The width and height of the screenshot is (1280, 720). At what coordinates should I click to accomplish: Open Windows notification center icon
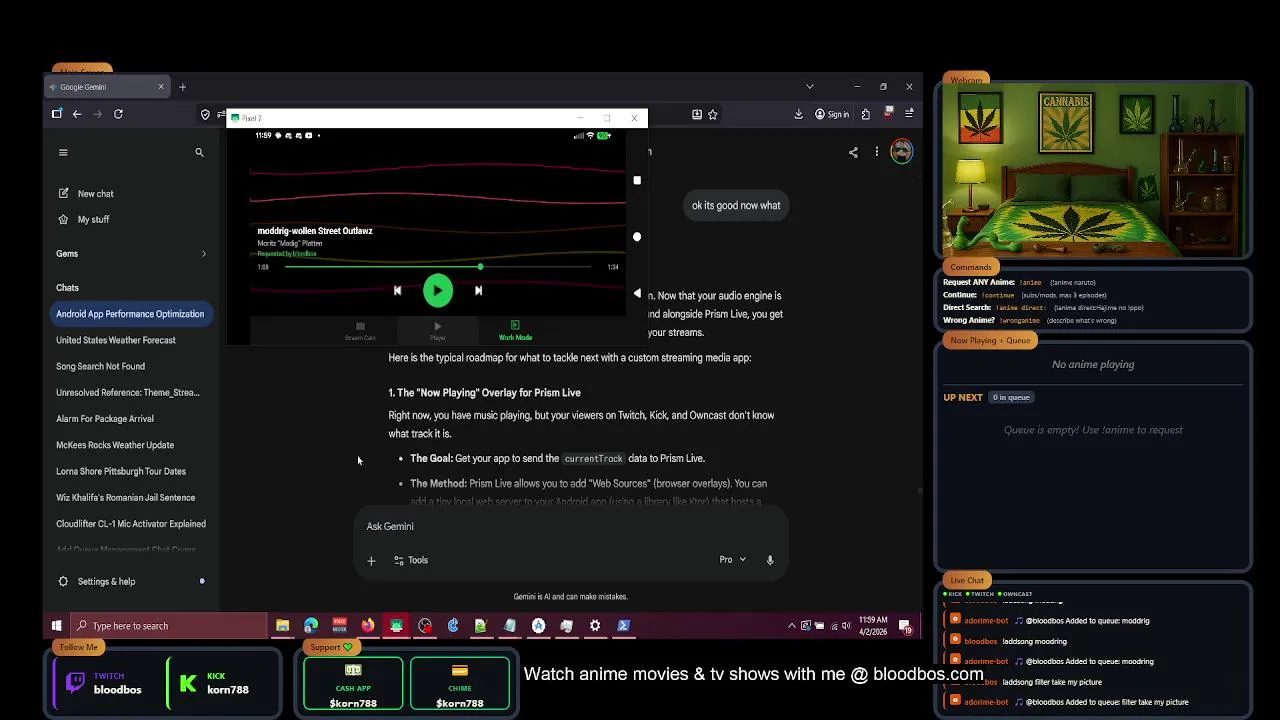tap(905, 627)
